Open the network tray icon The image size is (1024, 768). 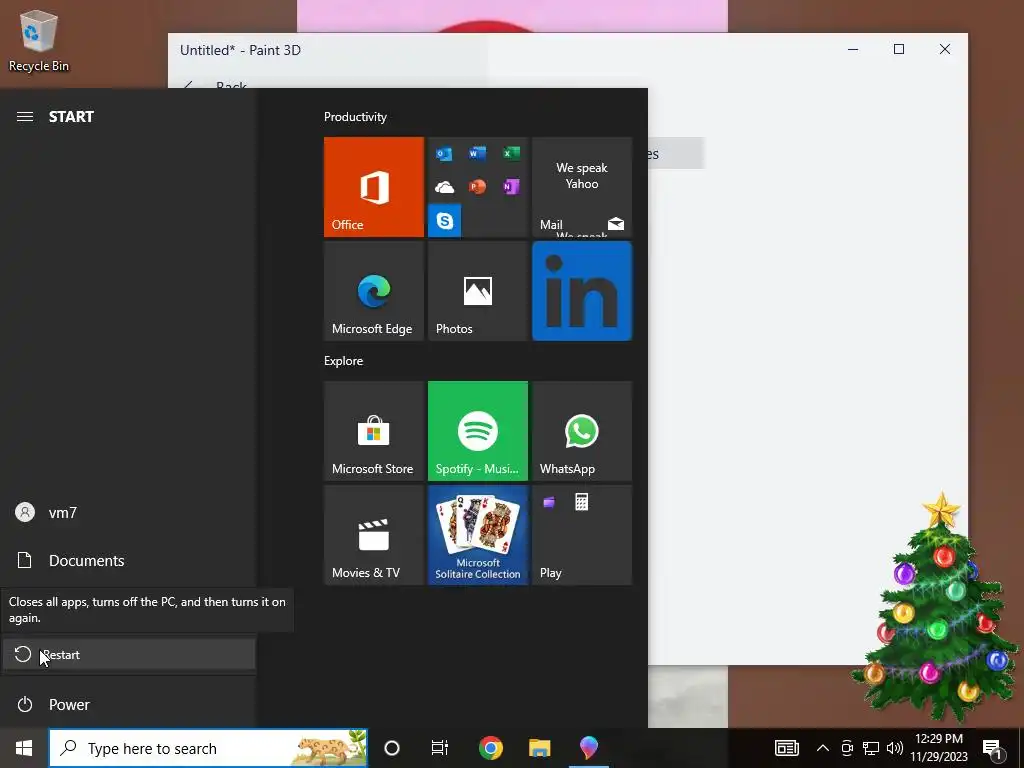click(x=871, y=748)
